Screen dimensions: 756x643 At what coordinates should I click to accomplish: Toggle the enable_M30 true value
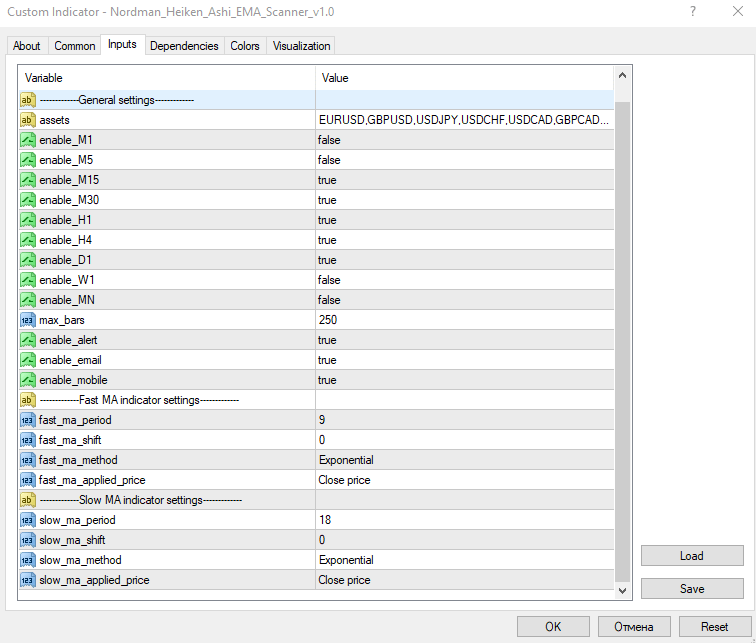465,200
